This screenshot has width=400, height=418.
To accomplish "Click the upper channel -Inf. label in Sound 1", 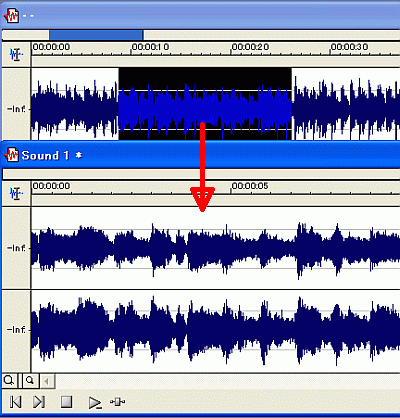I will point(16,248).
